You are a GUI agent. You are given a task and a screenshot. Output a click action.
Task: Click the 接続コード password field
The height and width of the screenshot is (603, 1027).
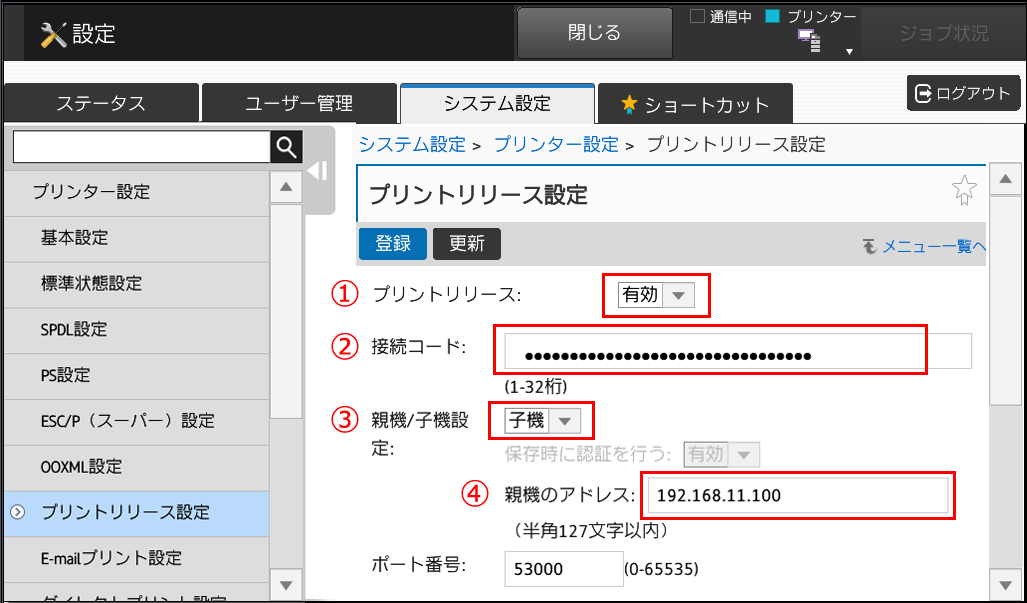click(x=738, y=351)
